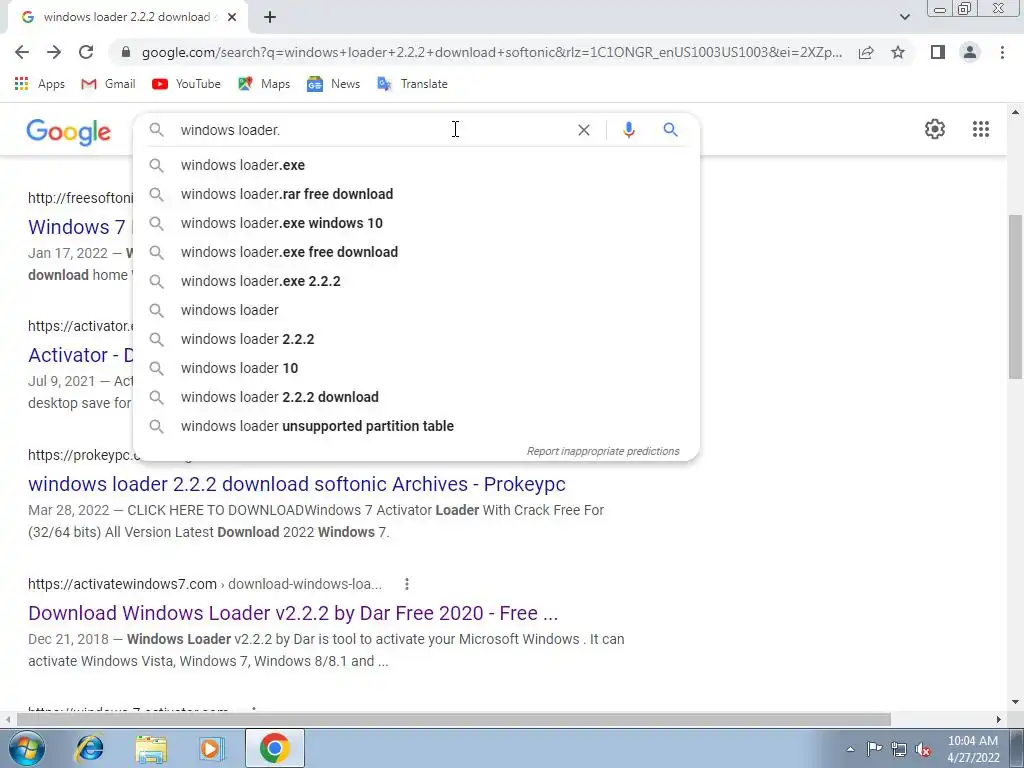Go forward to next page
The height and width of the screenshot is (768, 1024).
(x=54, y=52)
